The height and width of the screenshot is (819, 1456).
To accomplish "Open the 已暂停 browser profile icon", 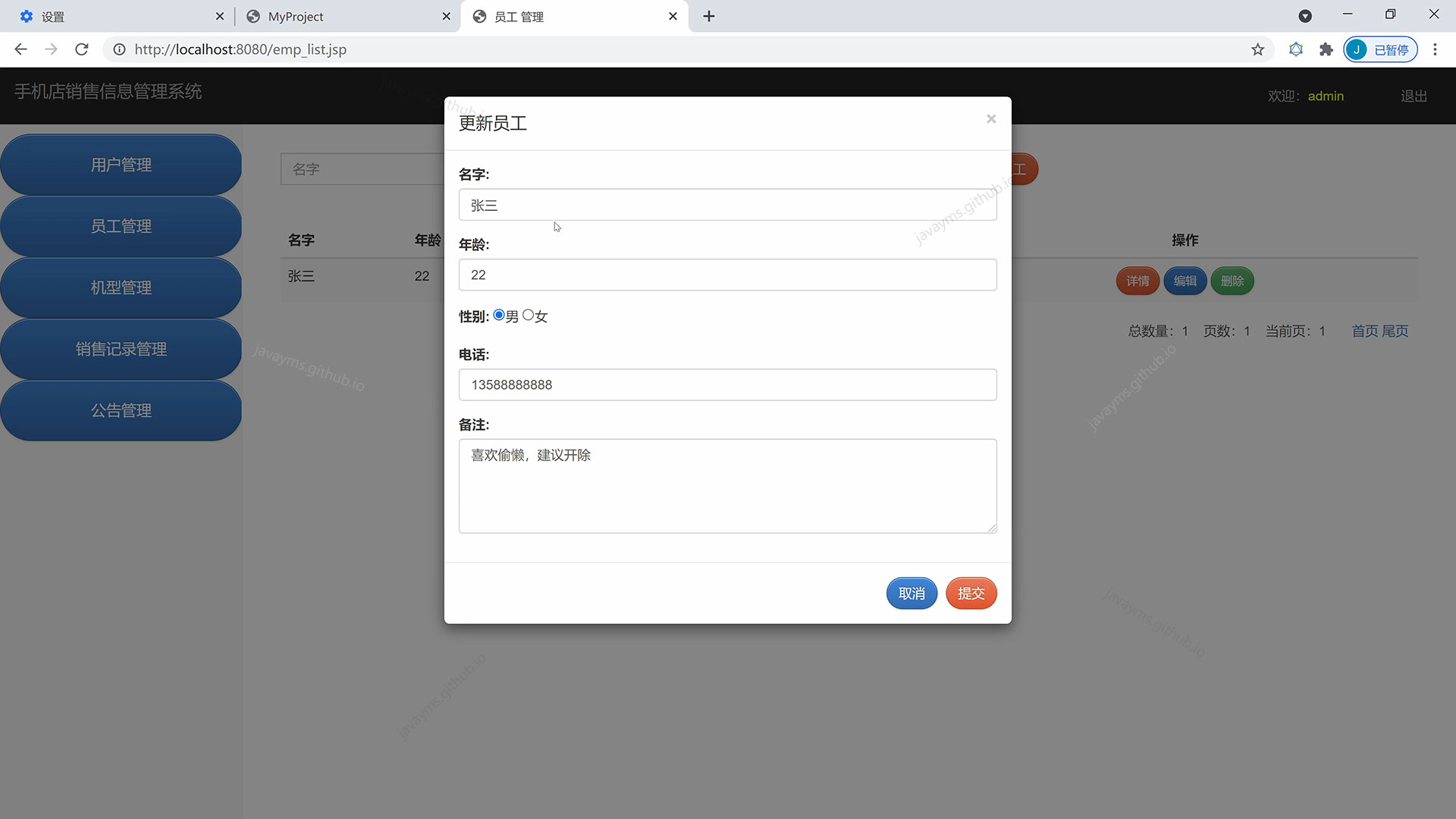I will (x=1380, y=49).
